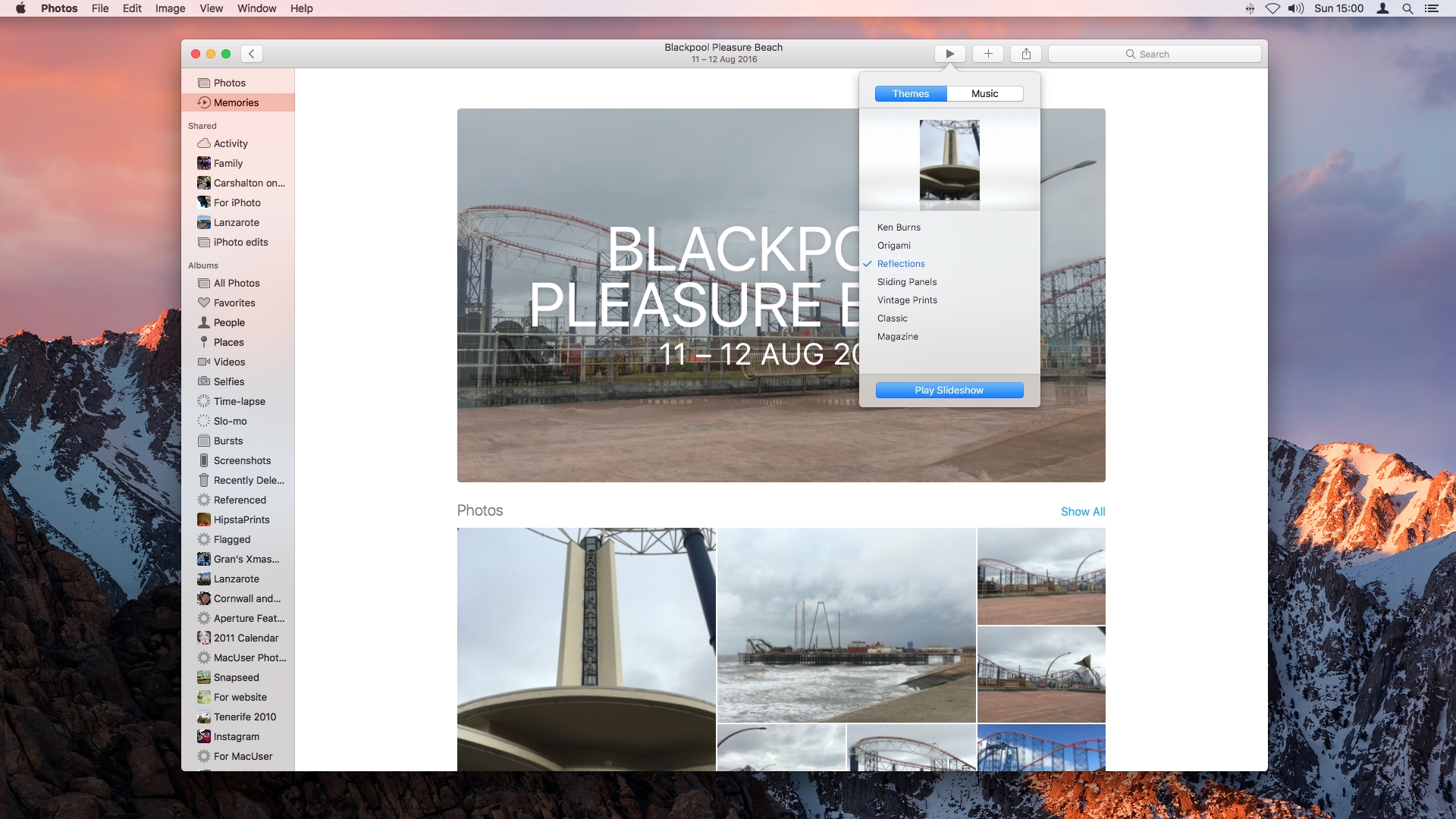Viewport: 1456px width, 819px height.
Task: Select the checked Reflections theme
Action: click(901, 264)
